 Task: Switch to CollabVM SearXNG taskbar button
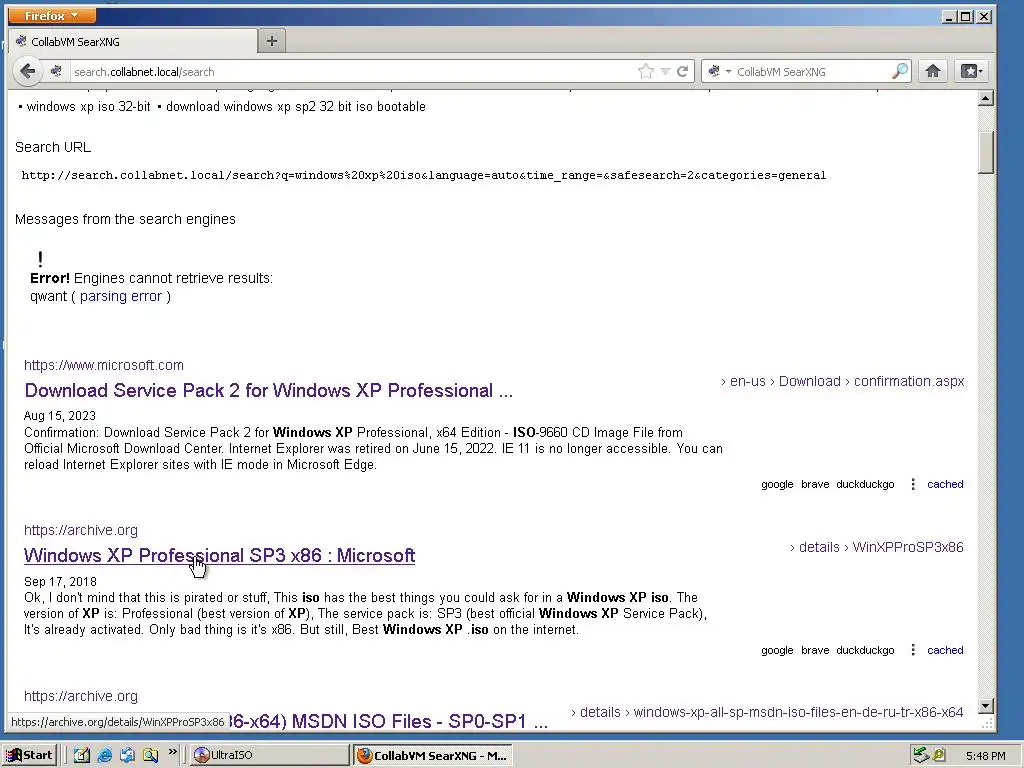433,756
